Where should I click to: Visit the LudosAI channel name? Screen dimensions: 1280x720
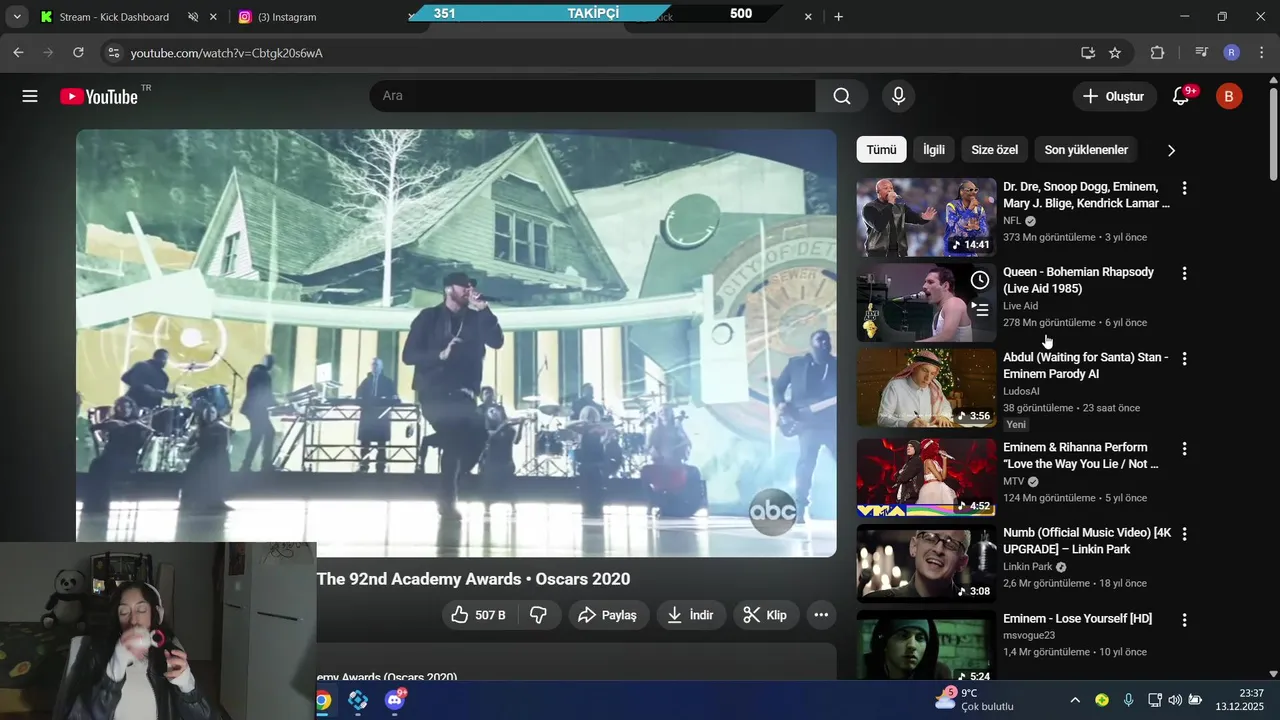pos(1021,391)
